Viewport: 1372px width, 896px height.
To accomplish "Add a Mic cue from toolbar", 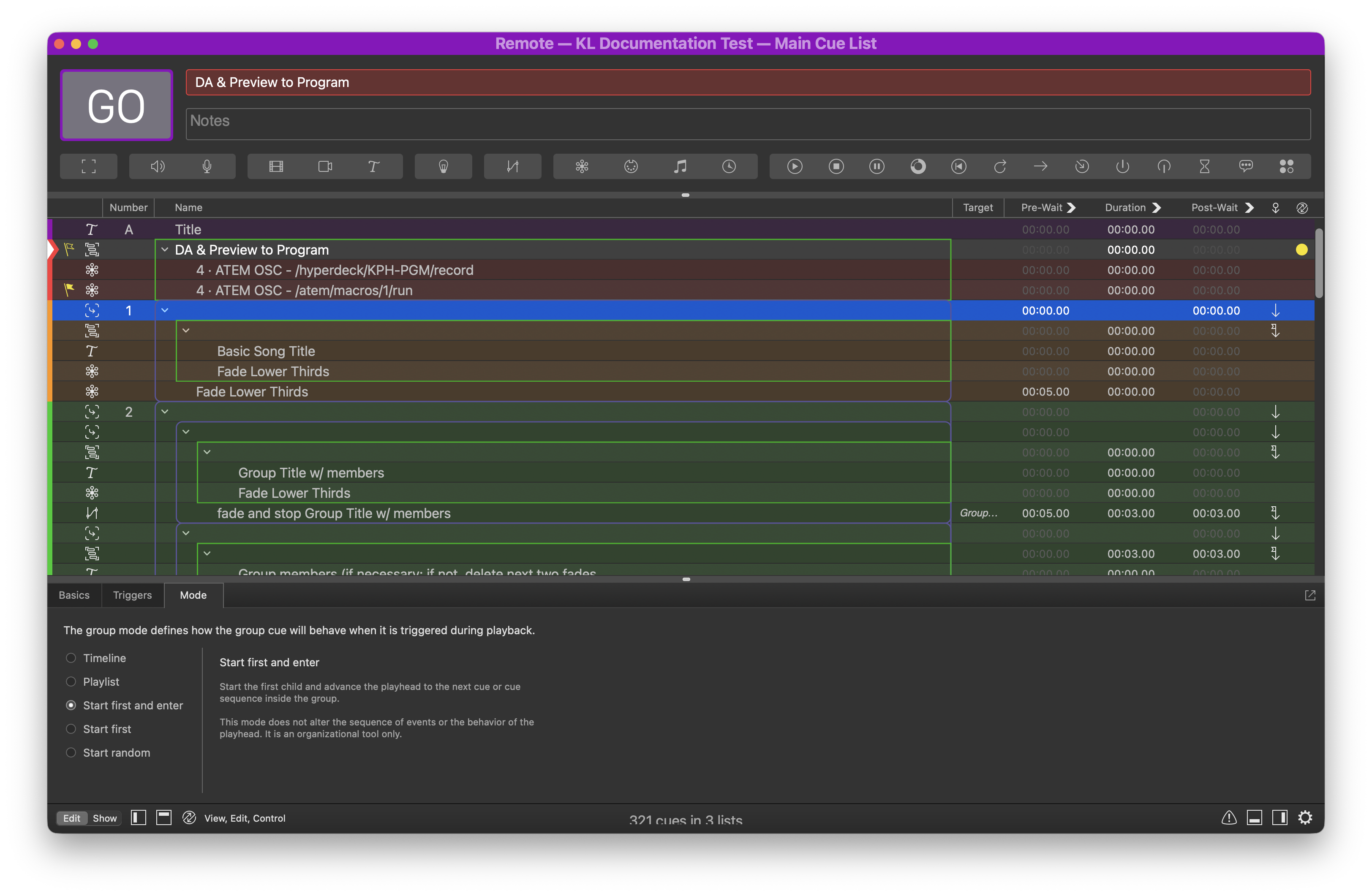I will (207, 166).
